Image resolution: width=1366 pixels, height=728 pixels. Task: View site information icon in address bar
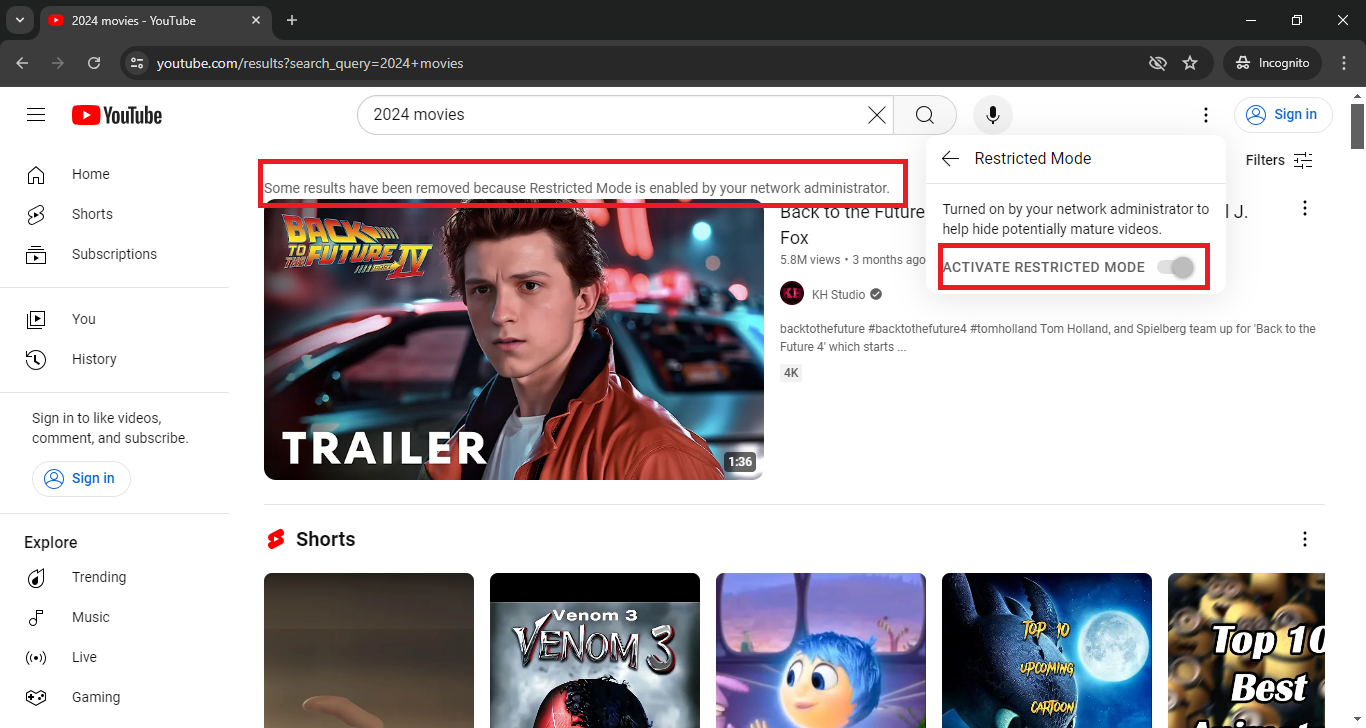(139, 63)
